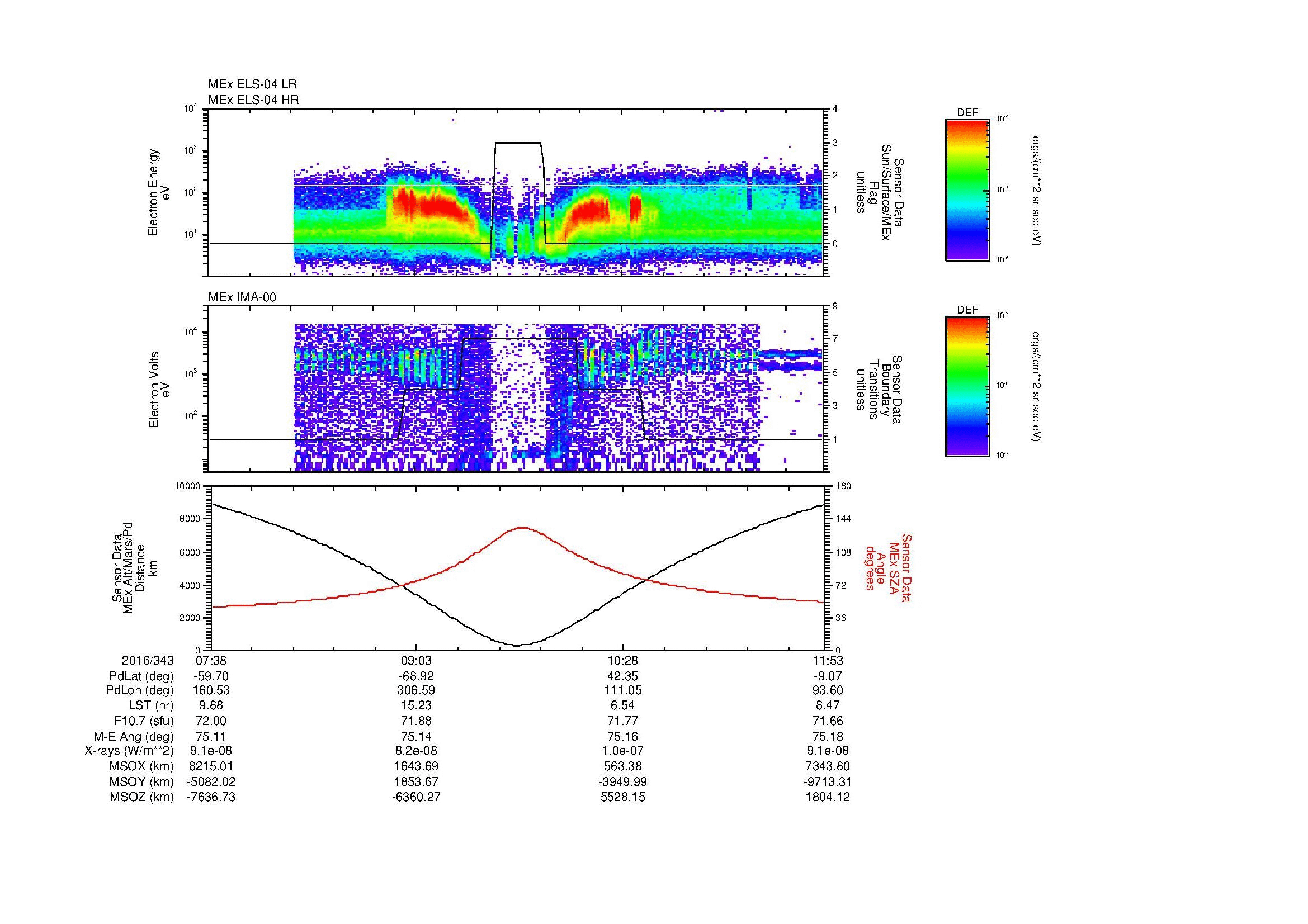The height and width of the screenshot is (924, 1308).
Task: Click the 'MEx Alt/Mars/Pd Distance km' axis label
Action: point(134,569)
